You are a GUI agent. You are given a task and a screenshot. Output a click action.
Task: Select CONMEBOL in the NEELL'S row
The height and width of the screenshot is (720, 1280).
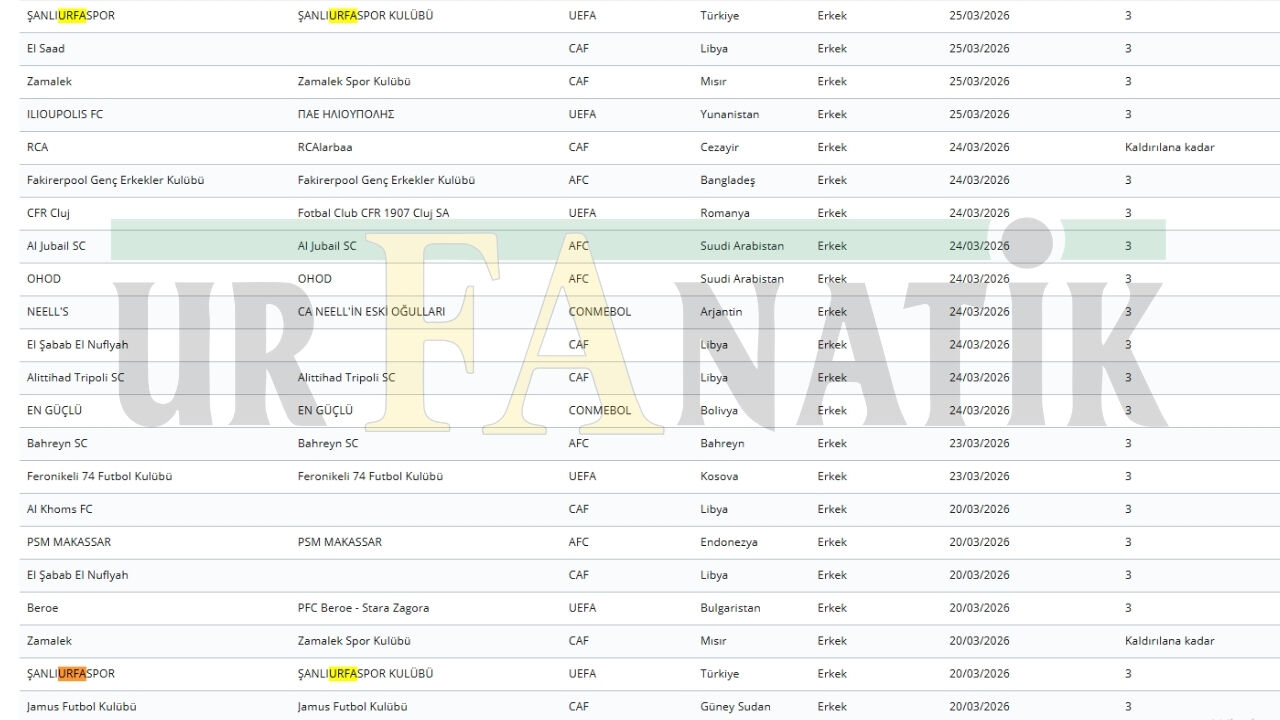coord(600,312)
